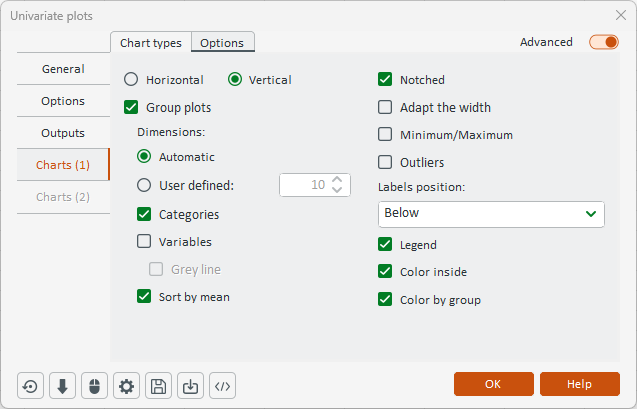
Task: Check the Grey line checkbox
Action: point(156,269)
